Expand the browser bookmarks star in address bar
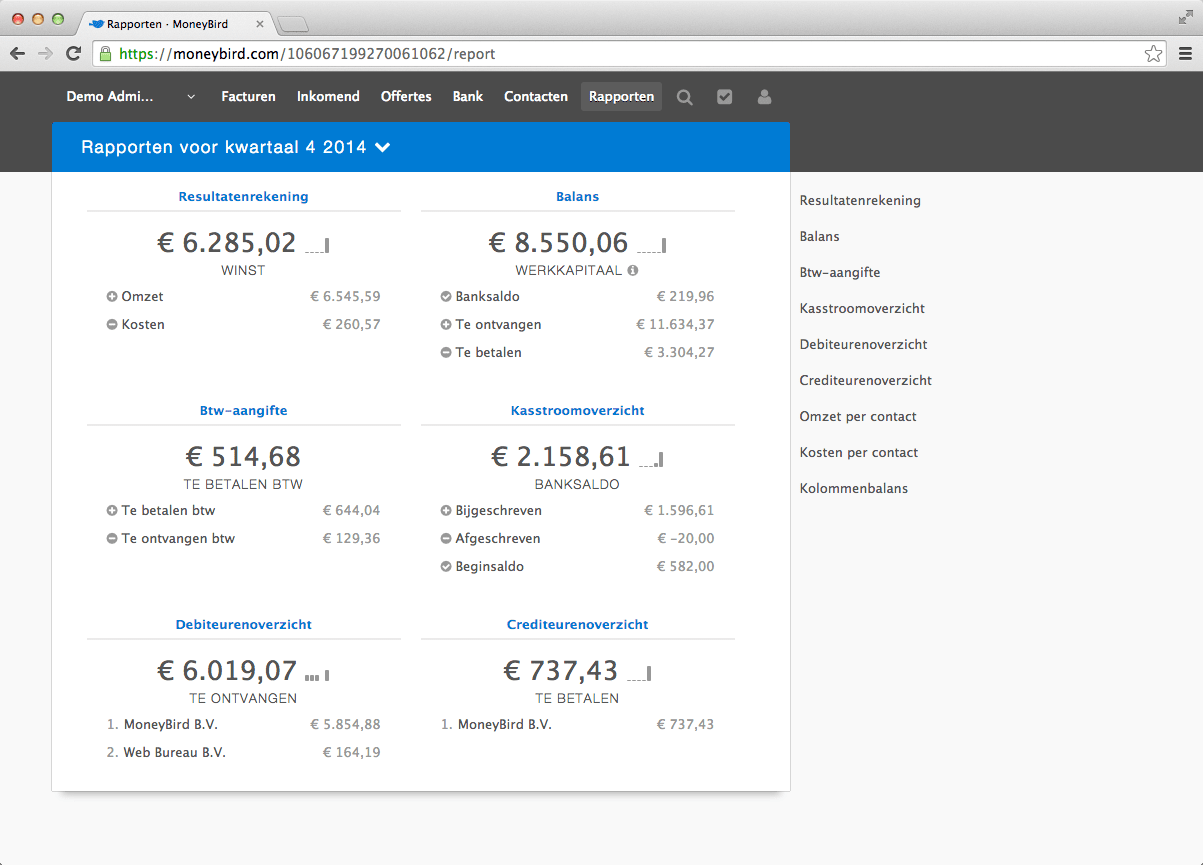The width and height of the screenshot is (1203, 865). [x=1153, y=54]
